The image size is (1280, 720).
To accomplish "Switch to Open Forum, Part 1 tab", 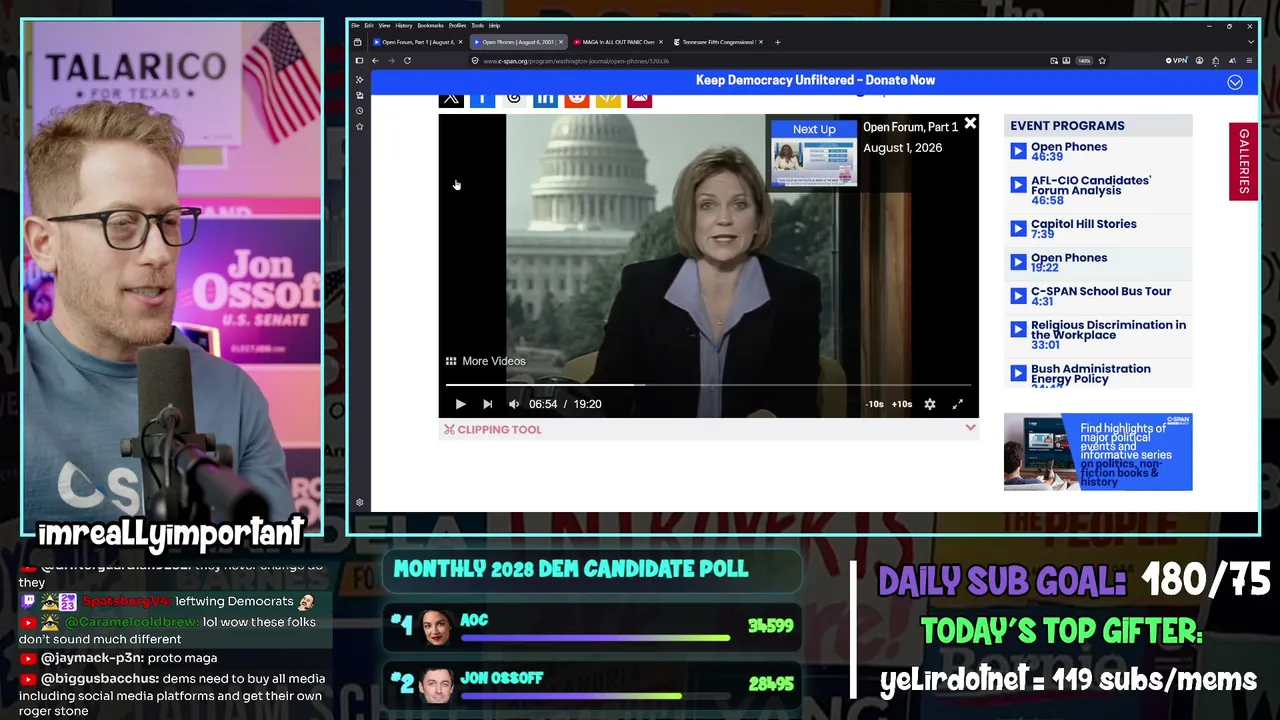I will [417, 42].
